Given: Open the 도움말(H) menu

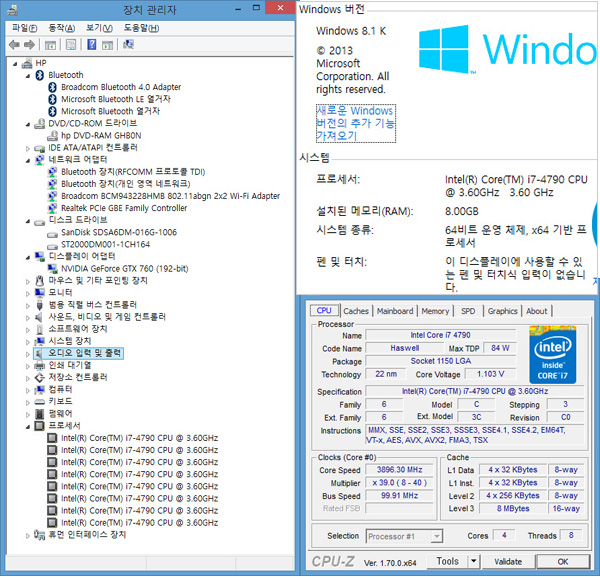Looking at the screenshot, I should [x=141, y=28].
